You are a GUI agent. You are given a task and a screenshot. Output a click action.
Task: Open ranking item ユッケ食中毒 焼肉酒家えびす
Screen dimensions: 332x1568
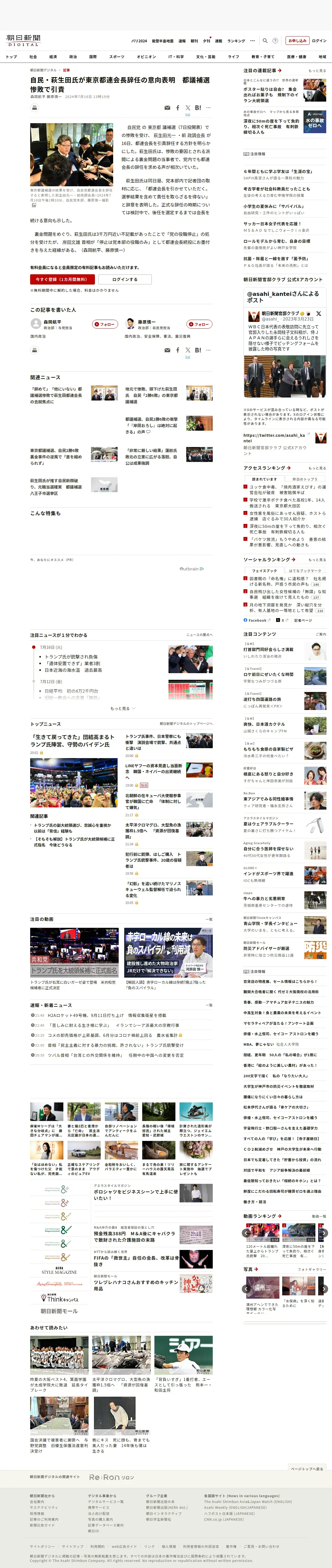click(288, 490)
